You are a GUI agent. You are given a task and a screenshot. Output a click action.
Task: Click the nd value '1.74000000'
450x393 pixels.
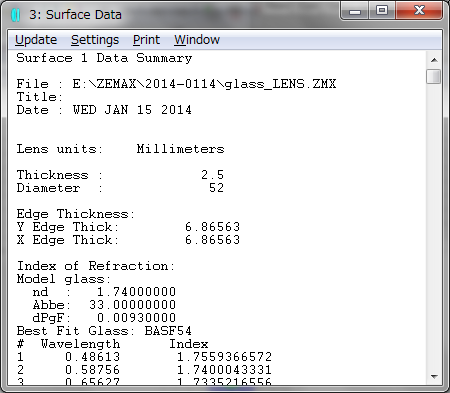coord(136,292)
